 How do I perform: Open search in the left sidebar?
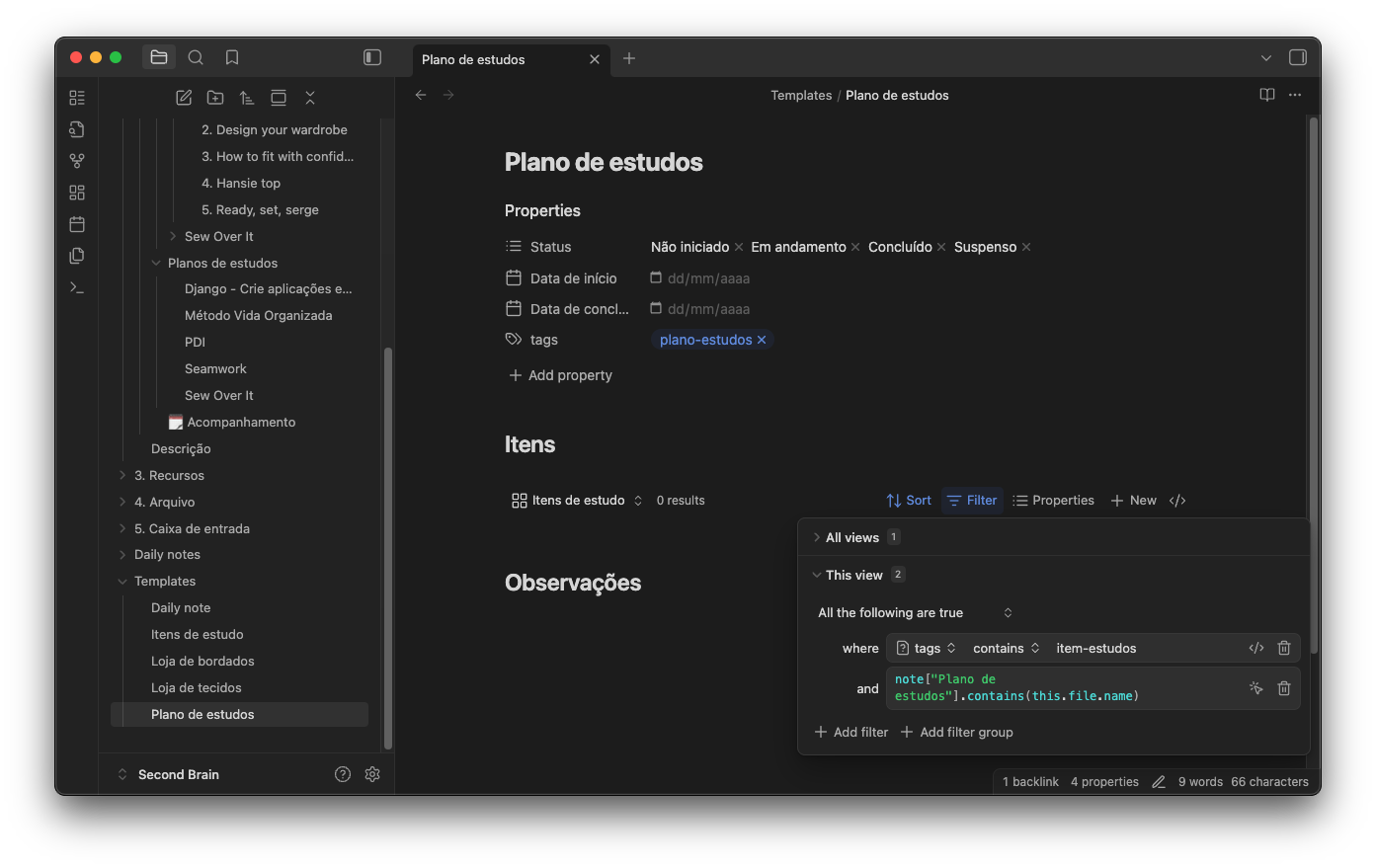(x=196, y=58)
